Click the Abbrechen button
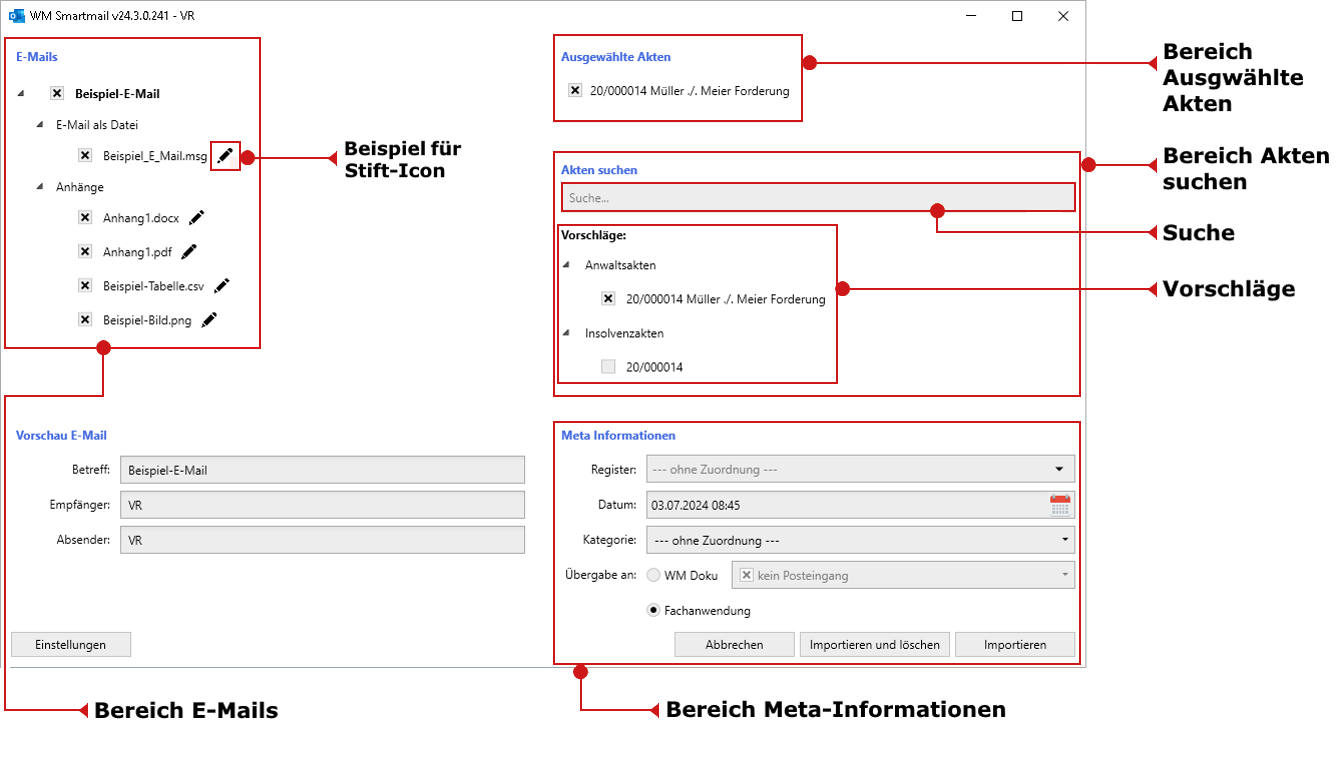Viewport: 1337px width, 770px height. tap(734, 645)
